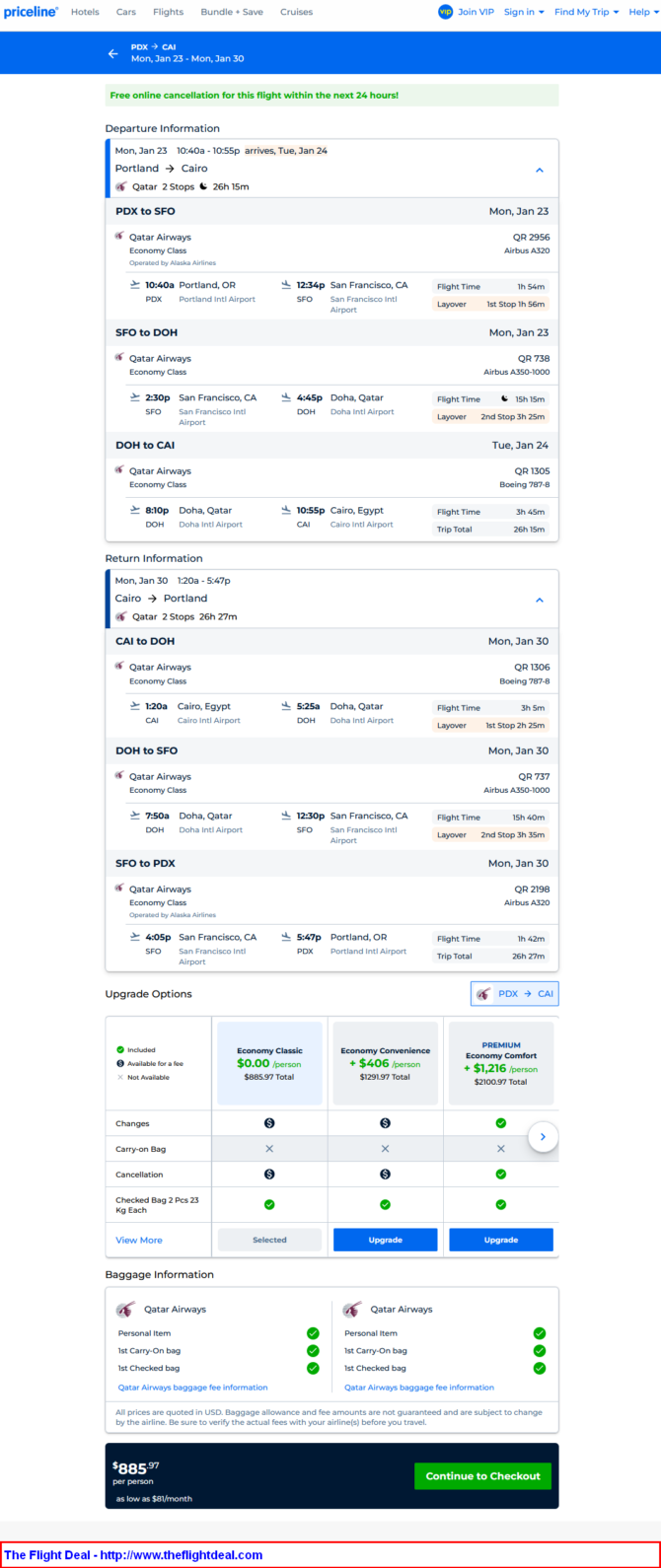This screenshot has width=661, height=1568.
Task: Open View More upgrade details link
Action: (x=139, y=1240)
